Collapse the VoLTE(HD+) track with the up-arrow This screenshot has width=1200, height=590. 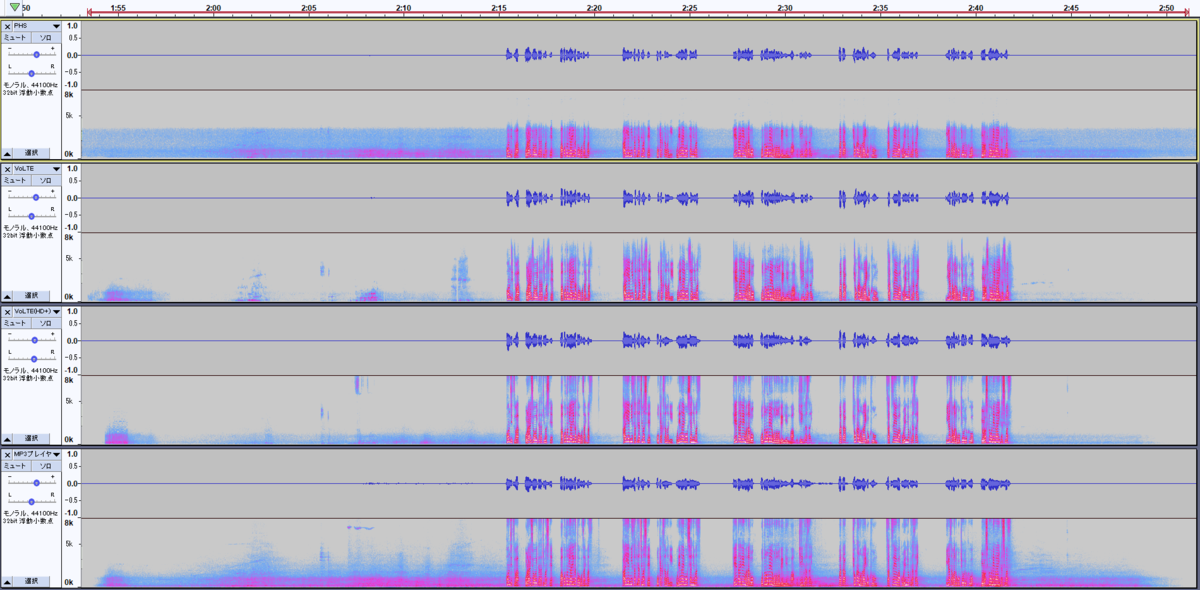8,439
